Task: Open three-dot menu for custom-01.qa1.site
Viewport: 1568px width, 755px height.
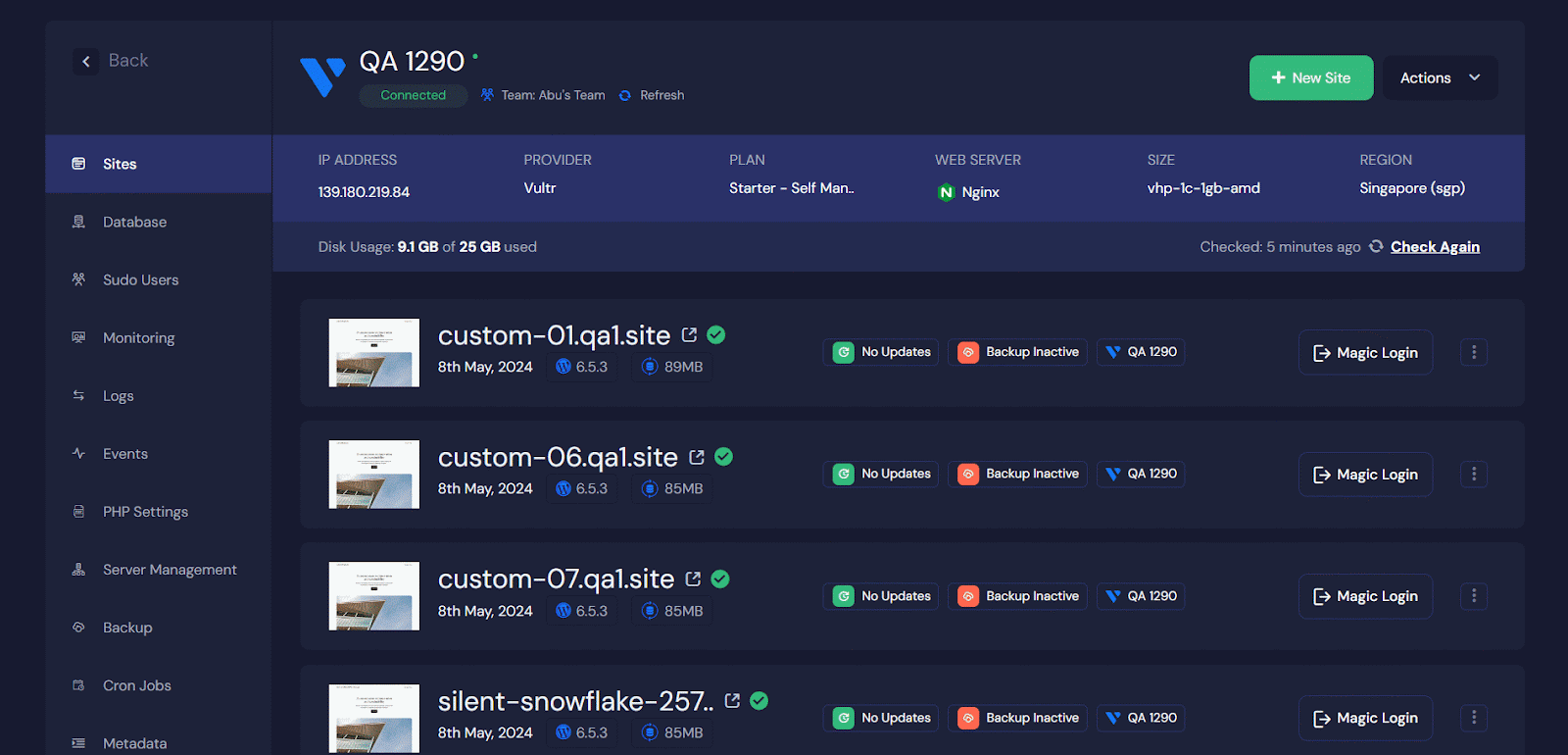Action: (x=1473, y=353)
